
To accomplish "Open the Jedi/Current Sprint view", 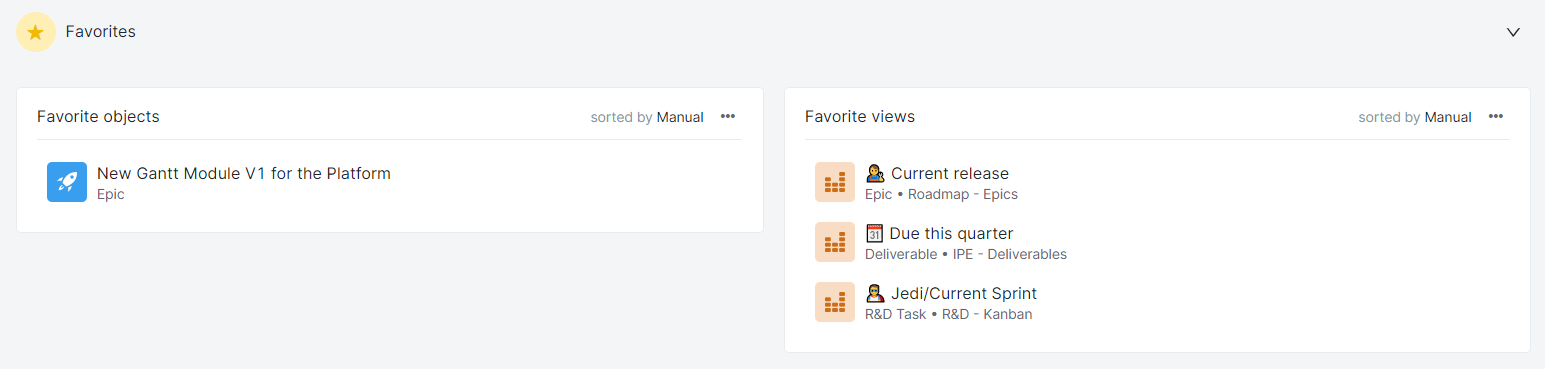I will coord(964,293).
